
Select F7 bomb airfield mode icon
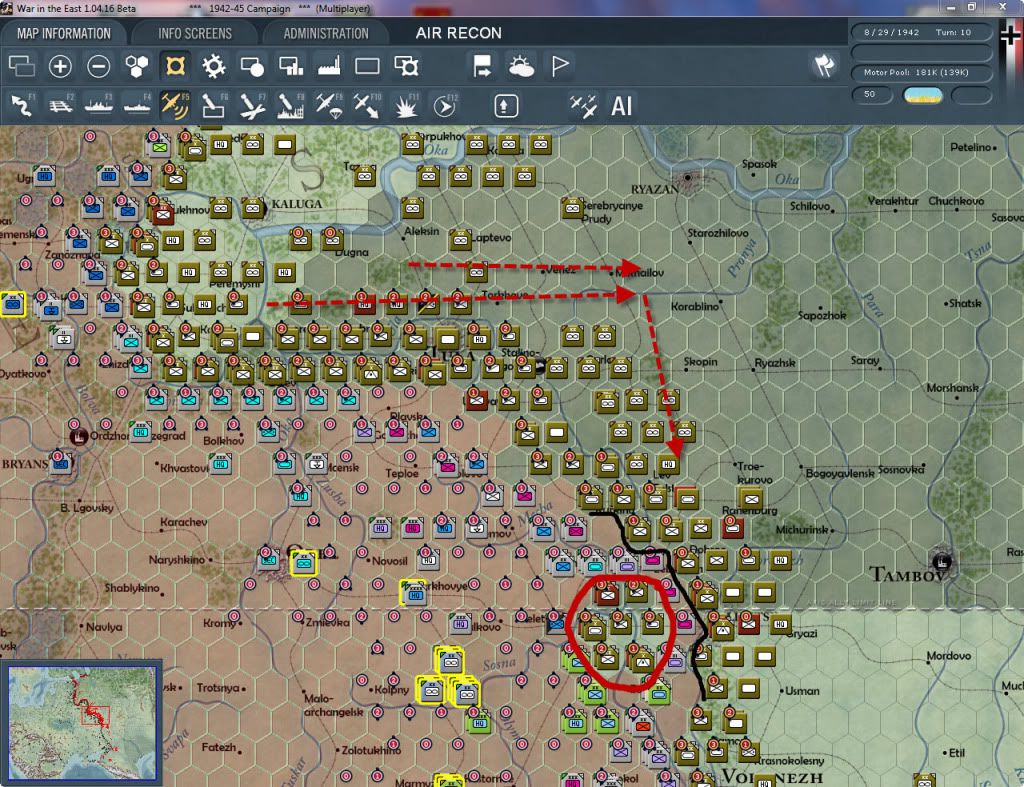pyautogui.click(x=252, y=105)
